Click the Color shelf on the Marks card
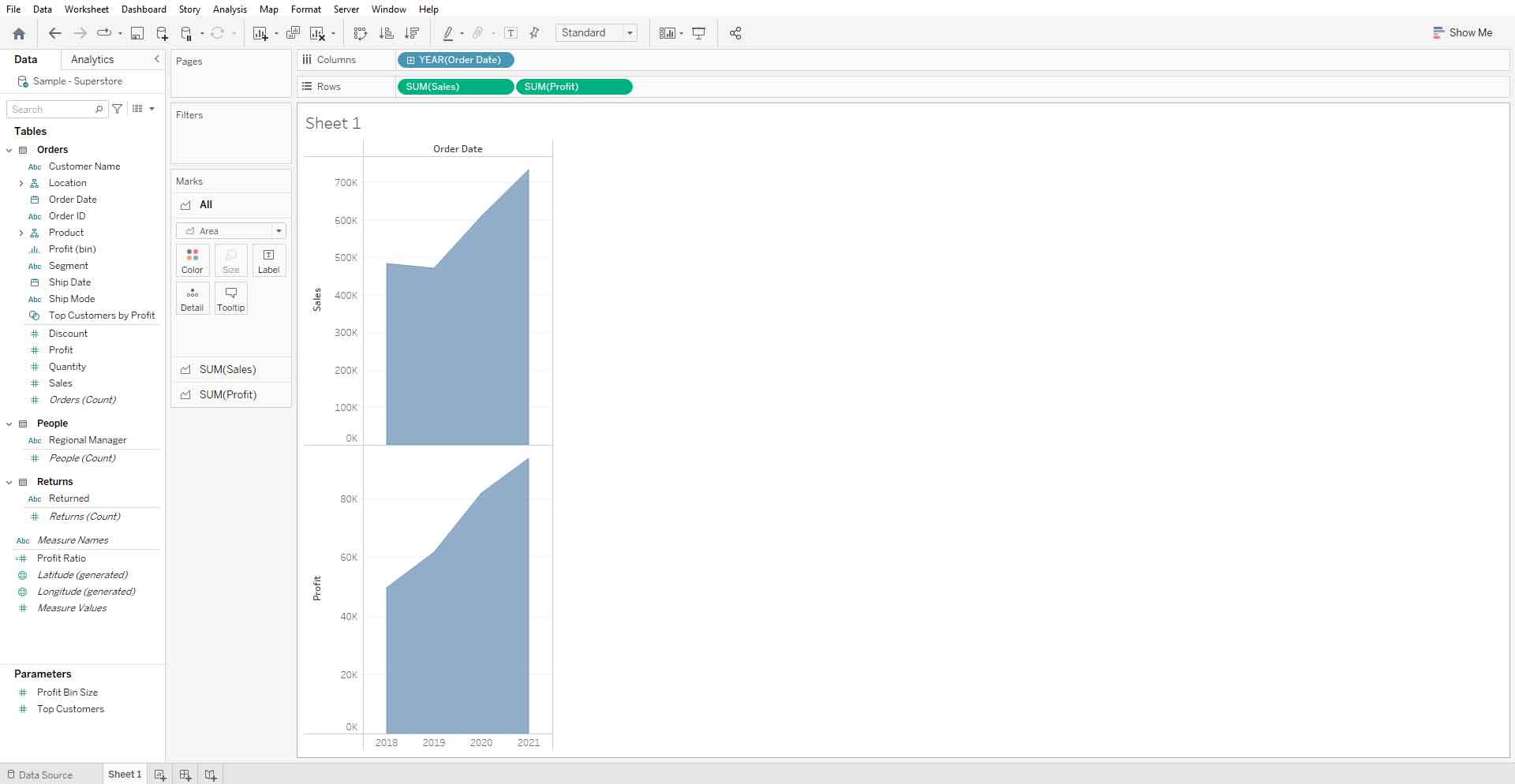The image size is (1515, 784). coord(192,260)
